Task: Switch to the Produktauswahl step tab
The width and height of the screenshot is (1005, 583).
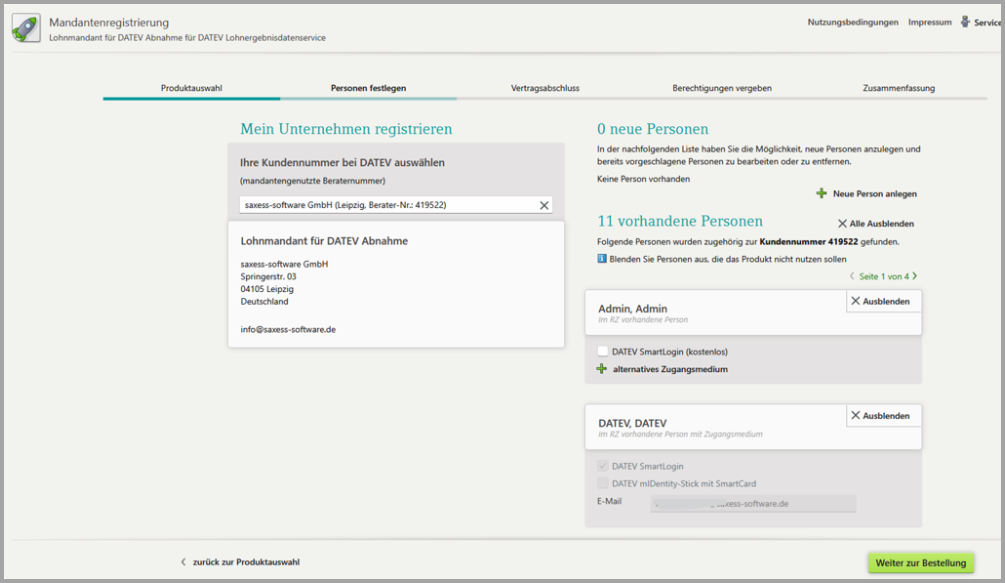Action: 191,88
